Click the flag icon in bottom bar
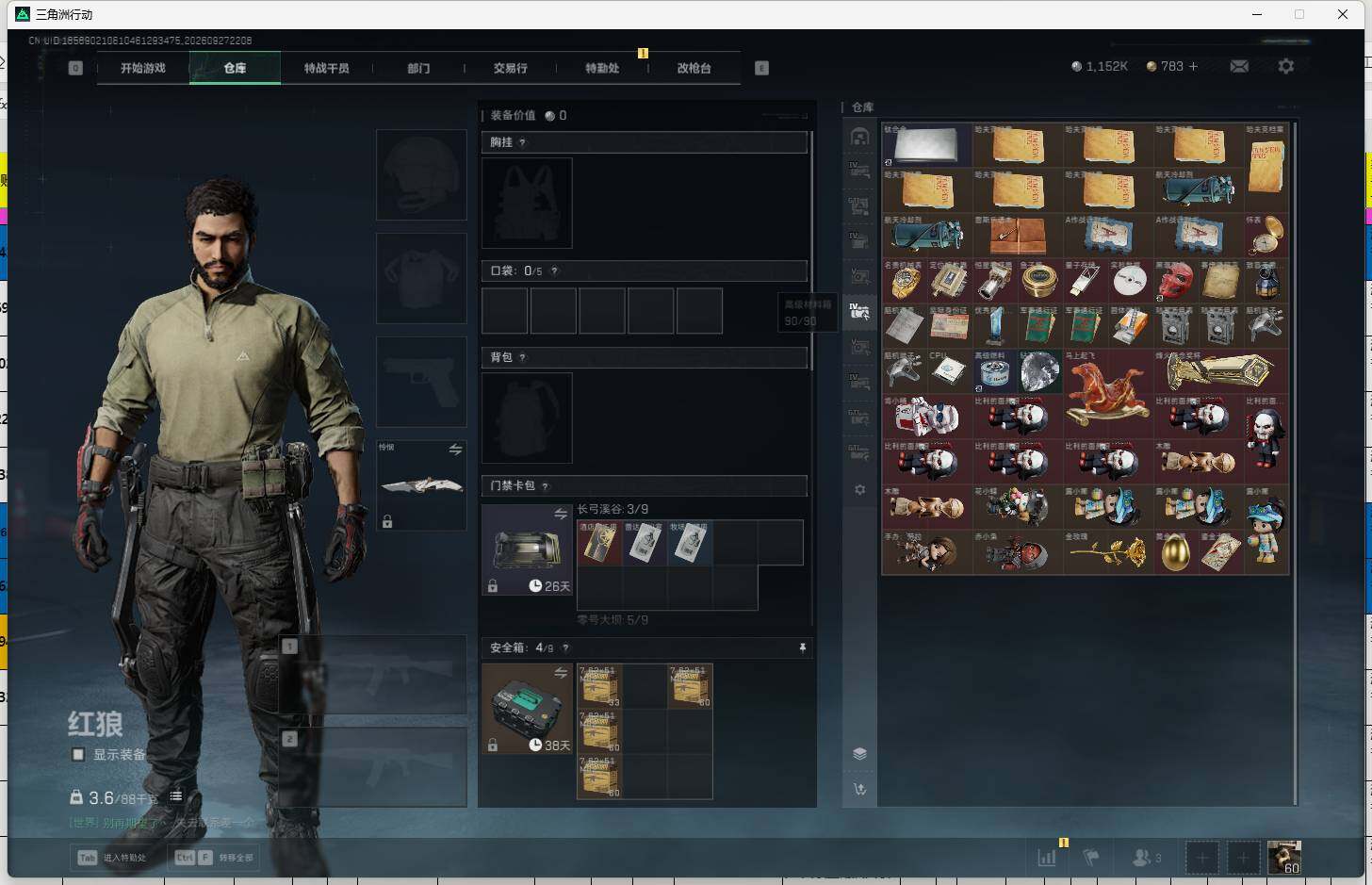 (x=1091, y=858)
